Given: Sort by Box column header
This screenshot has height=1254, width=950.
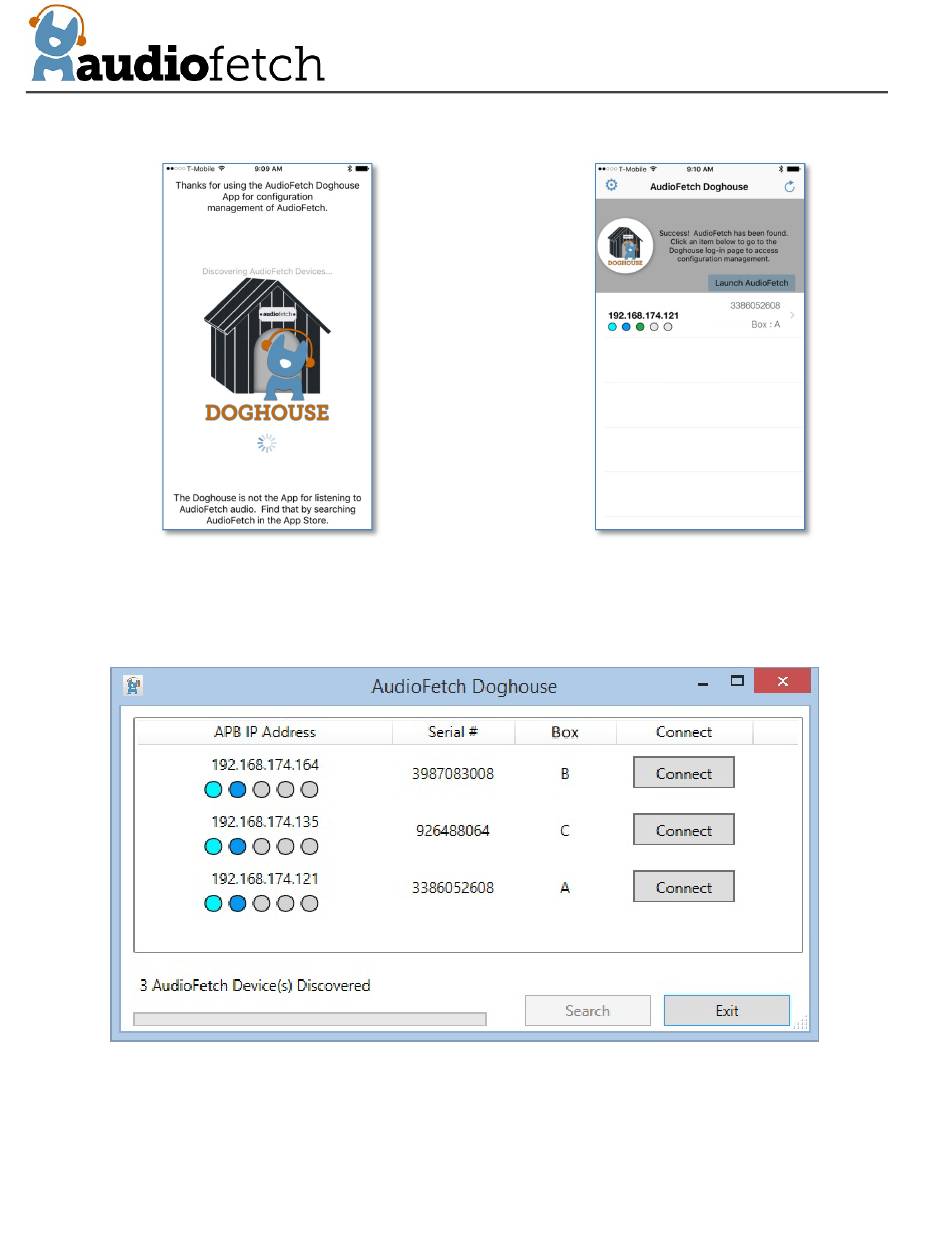Looking at the screenshot, I should point(565,732).
